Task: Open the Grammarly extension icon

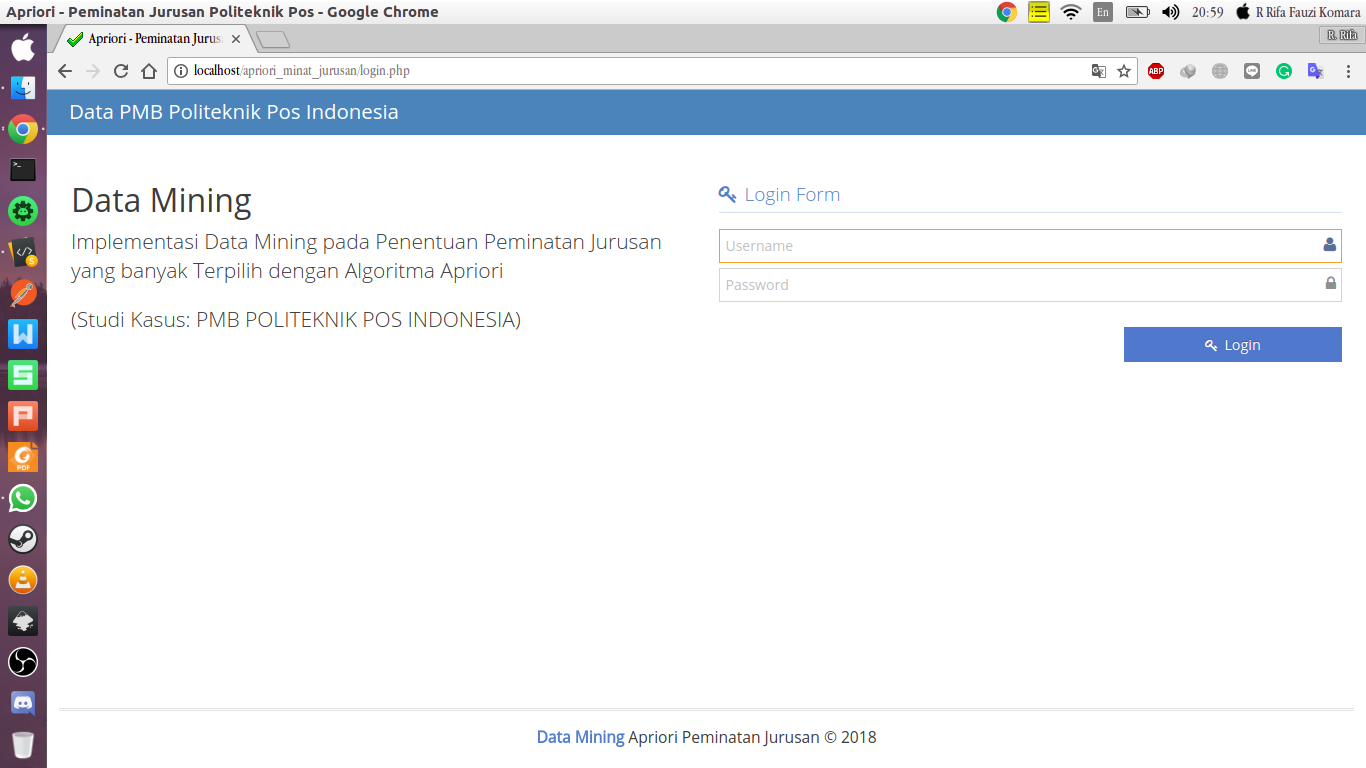Action: (x=1284, y=71)
